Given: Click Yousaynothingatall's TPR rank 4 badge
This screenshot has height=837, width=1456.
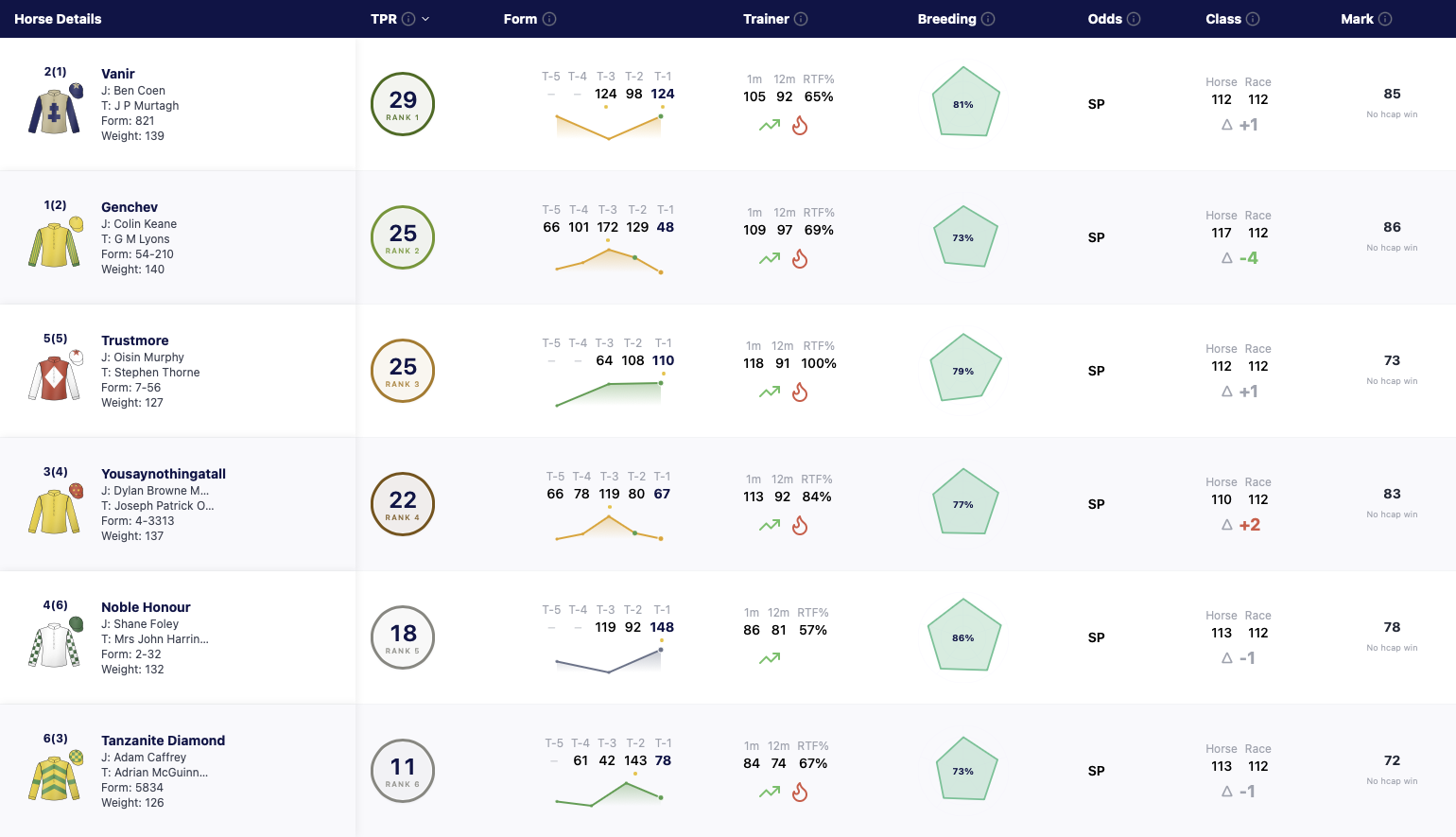Looking at the screenshot, I should (x=403, y=503).
